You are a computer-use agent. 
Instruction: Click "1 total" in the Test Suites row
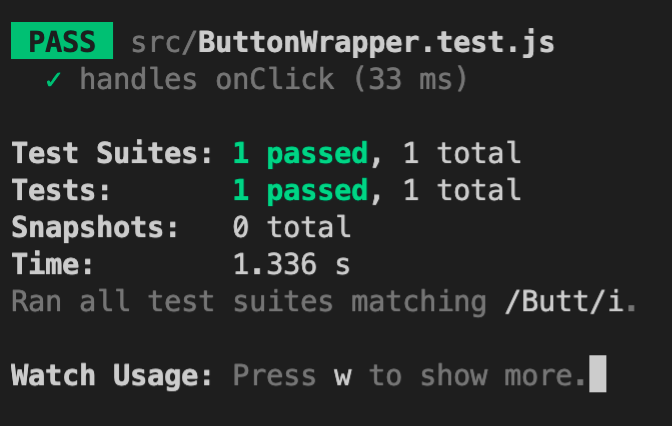pos(461,154)
